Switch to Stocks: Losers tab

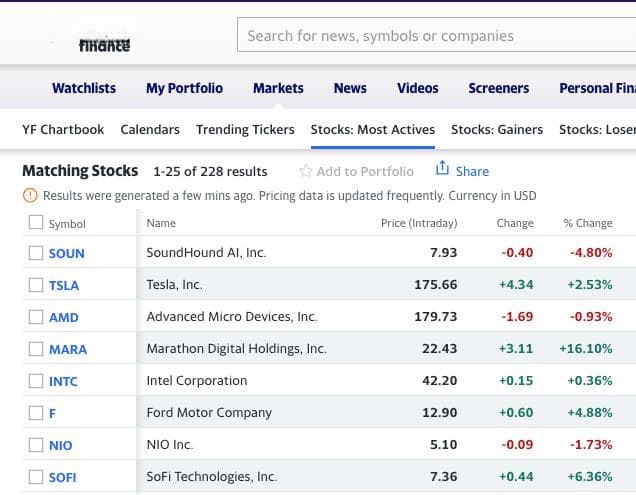[x=597, y=129]
